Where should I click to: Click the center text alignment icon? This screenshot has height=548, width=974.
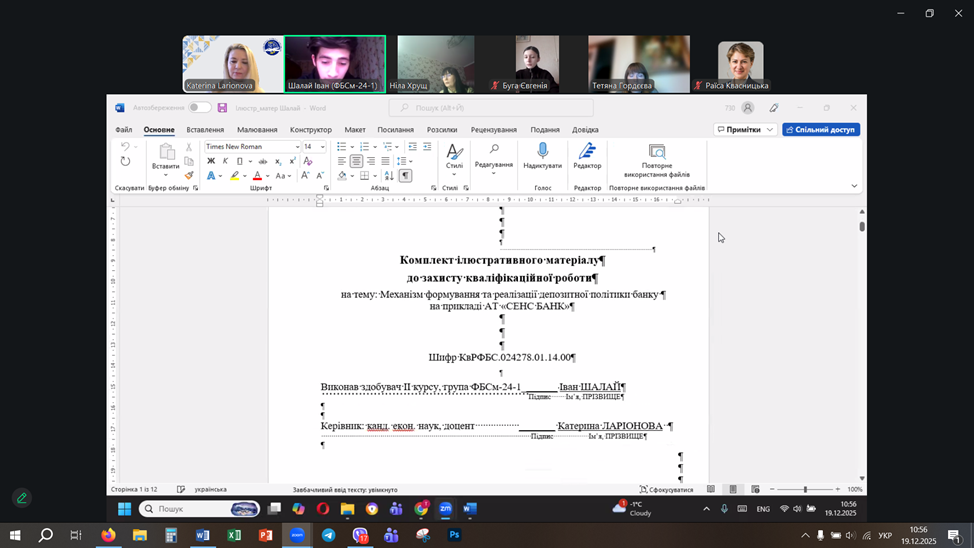(356, 161)
